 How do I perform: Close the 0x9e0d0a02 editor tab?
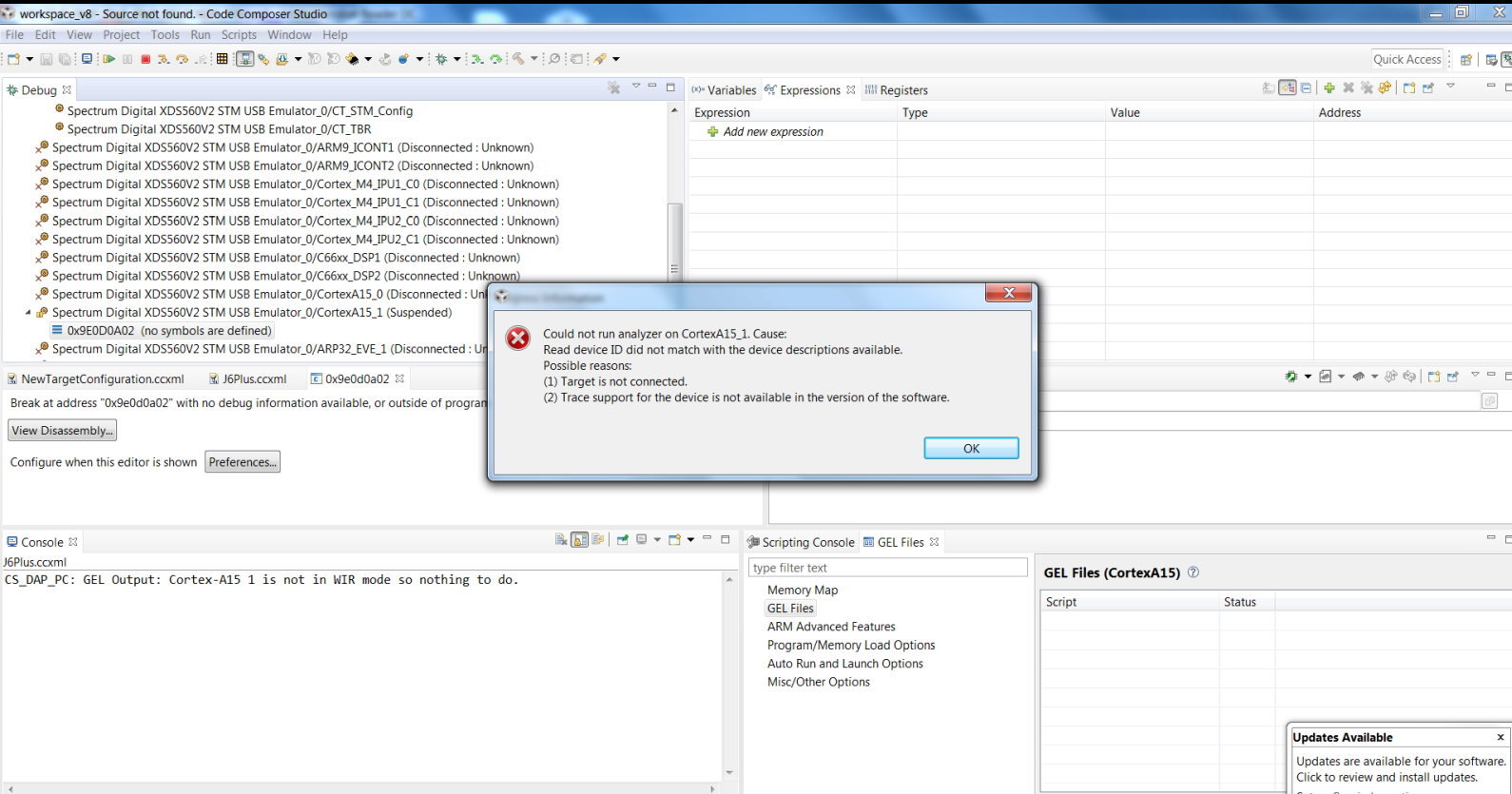[x=400, y=378]
